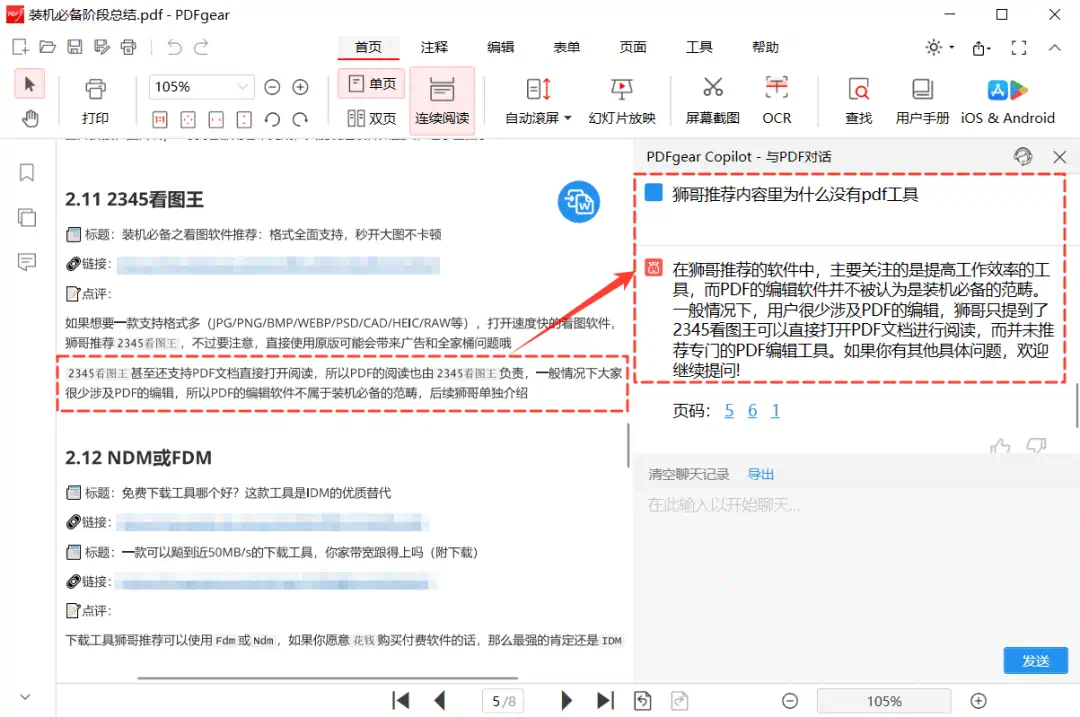Run OCR tool
The height and width of the screenshot is (717, 1080).
click(x=777, y=101)
